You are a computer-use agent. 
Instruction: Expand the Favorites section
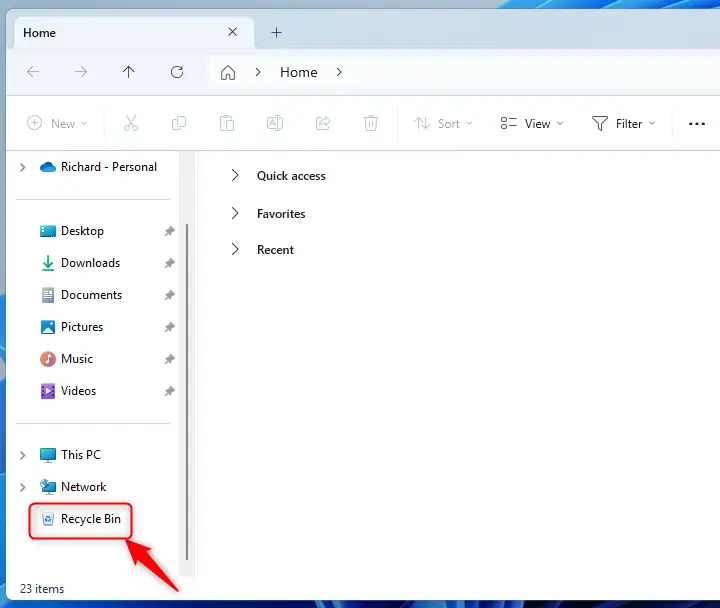coord(235,214)
